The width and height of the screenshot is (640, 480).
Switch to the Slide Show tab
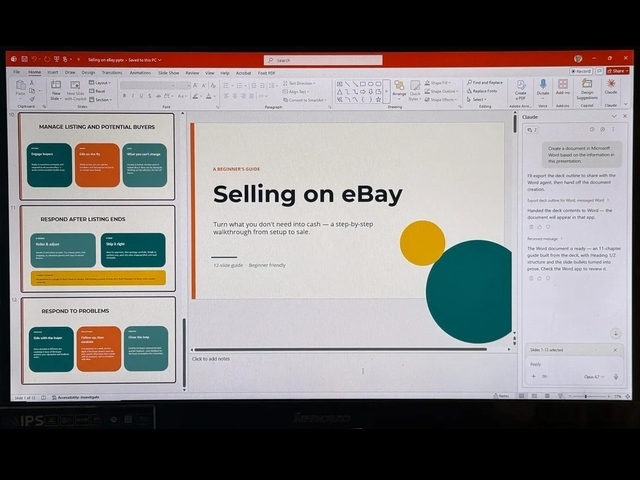pyautogui.click(x=169, y=73)
